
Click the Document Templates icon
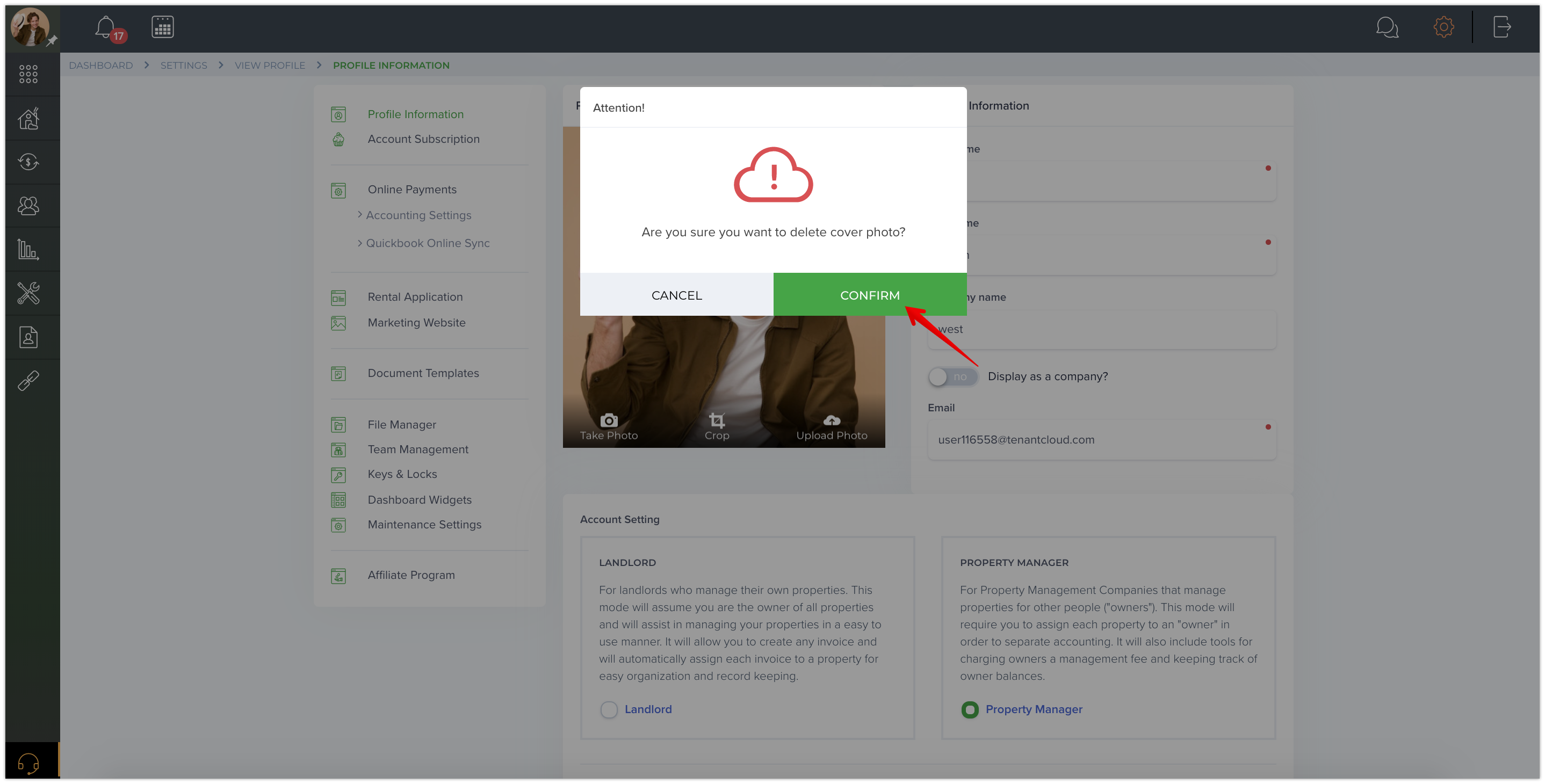[338, 375]
